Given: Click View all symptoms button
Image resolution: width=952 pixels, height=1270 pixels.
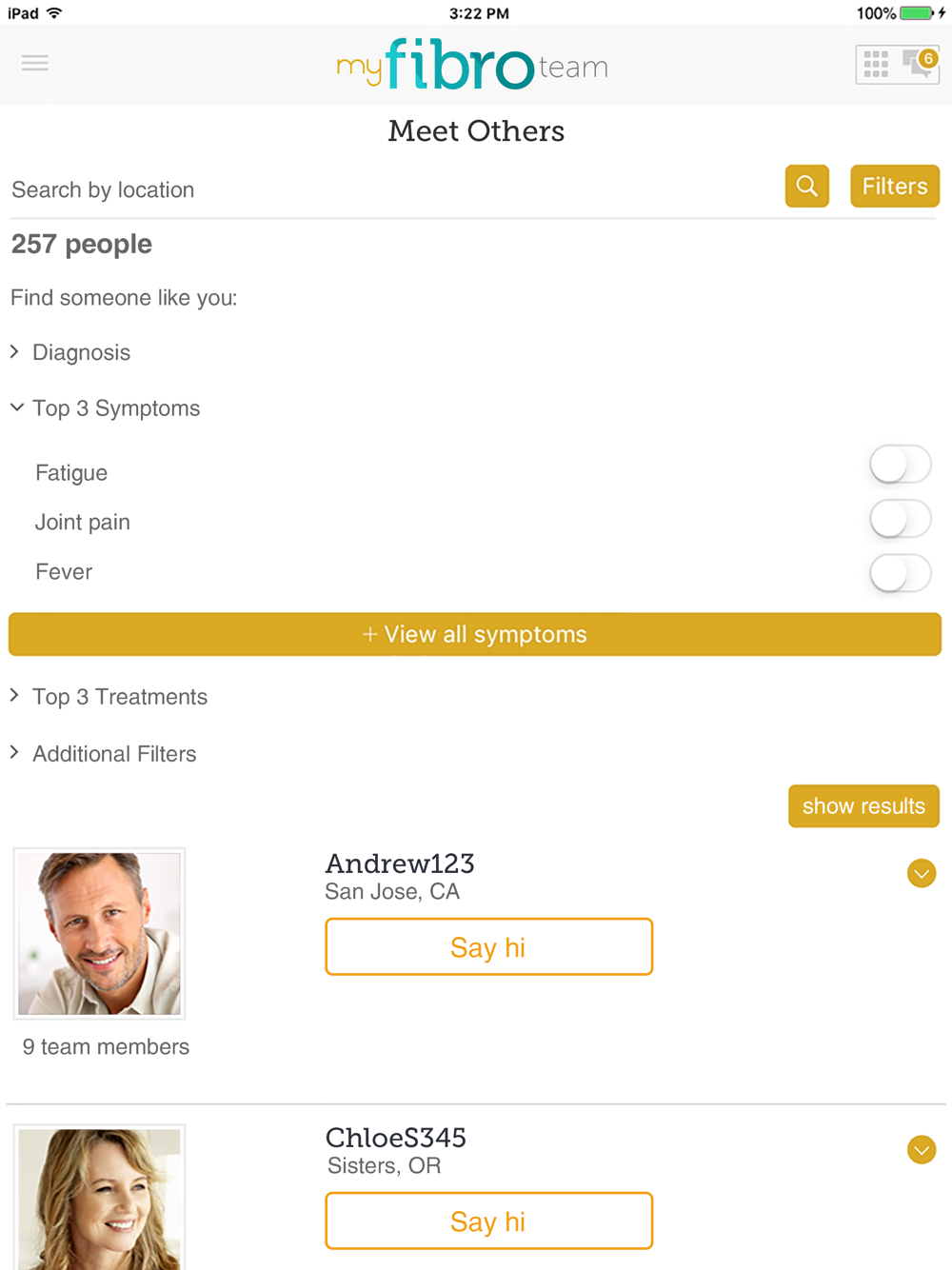Looking at the screenshot, I should pos(475,634).
